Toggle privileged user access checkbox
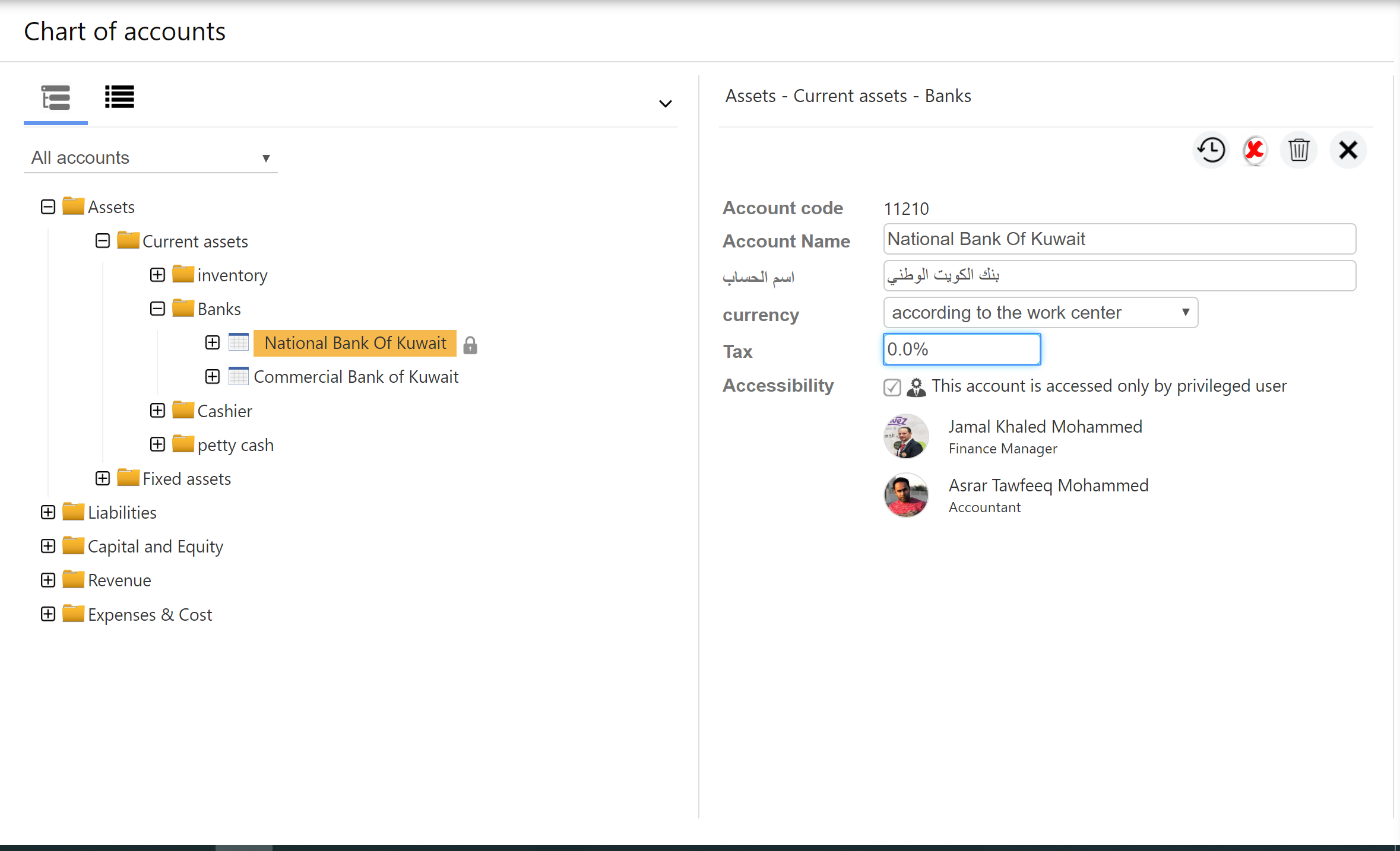 pos(892,387)
